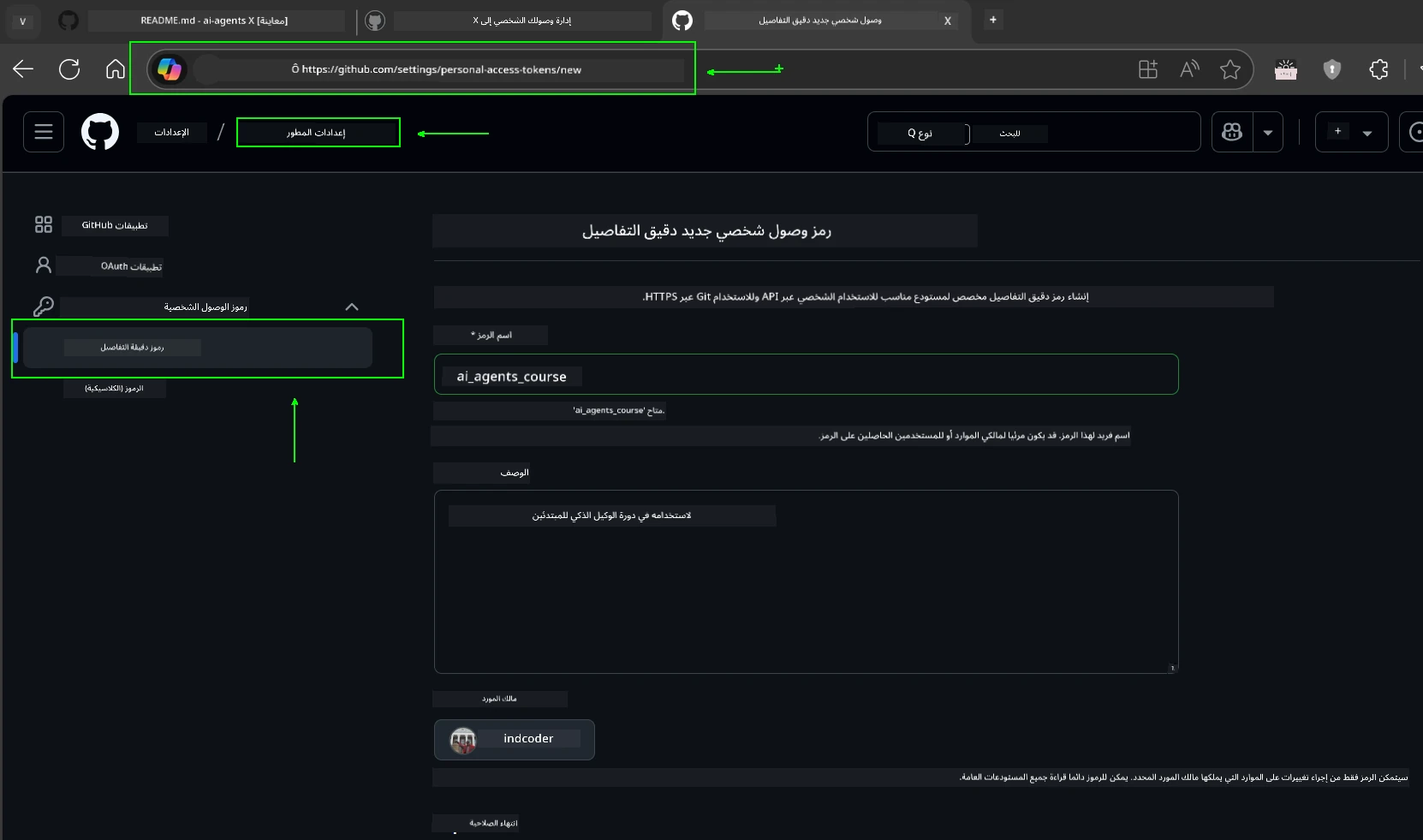Click the GitHub octocat logo in the header

pos(100,132)
